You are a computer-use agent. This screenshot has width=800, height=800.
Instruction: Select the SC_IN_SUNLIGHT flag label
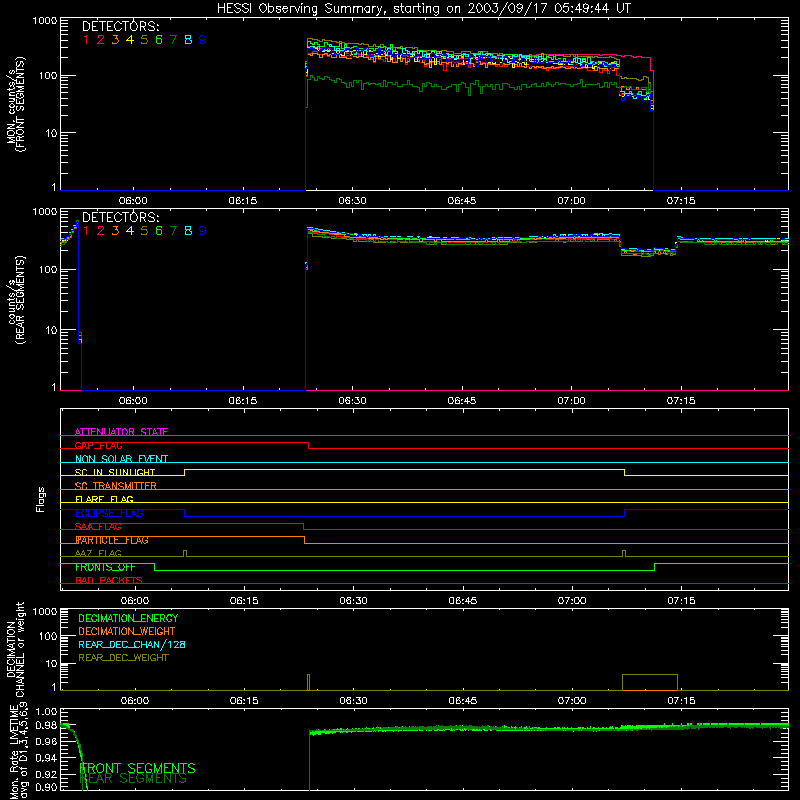[x=115, y=472]
